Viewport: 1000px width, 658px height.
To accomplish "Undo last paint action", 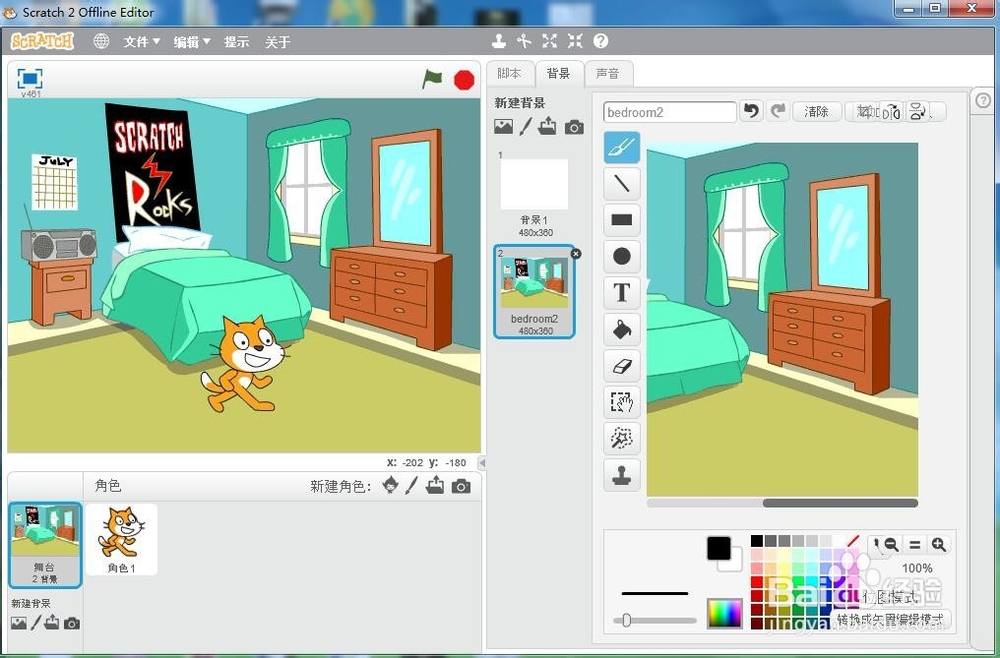I will [751, 112].
